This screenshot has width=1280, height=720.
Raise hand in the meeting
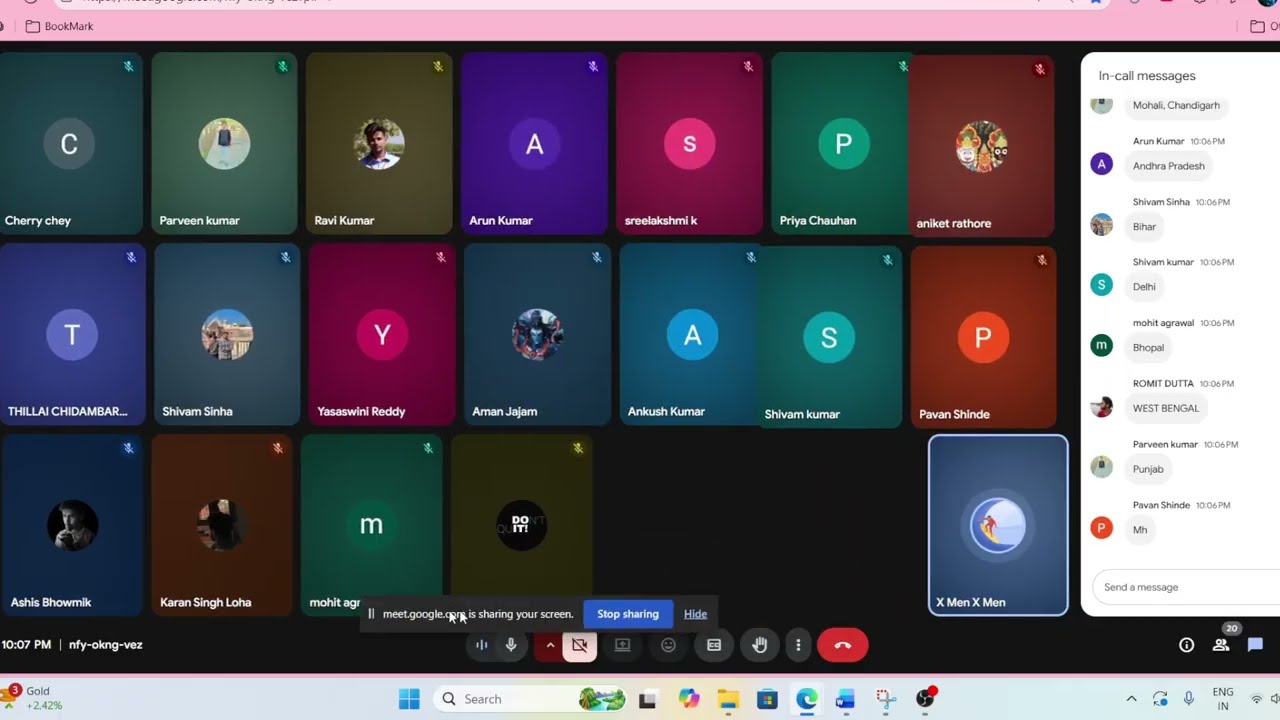(x=760, y=645)
